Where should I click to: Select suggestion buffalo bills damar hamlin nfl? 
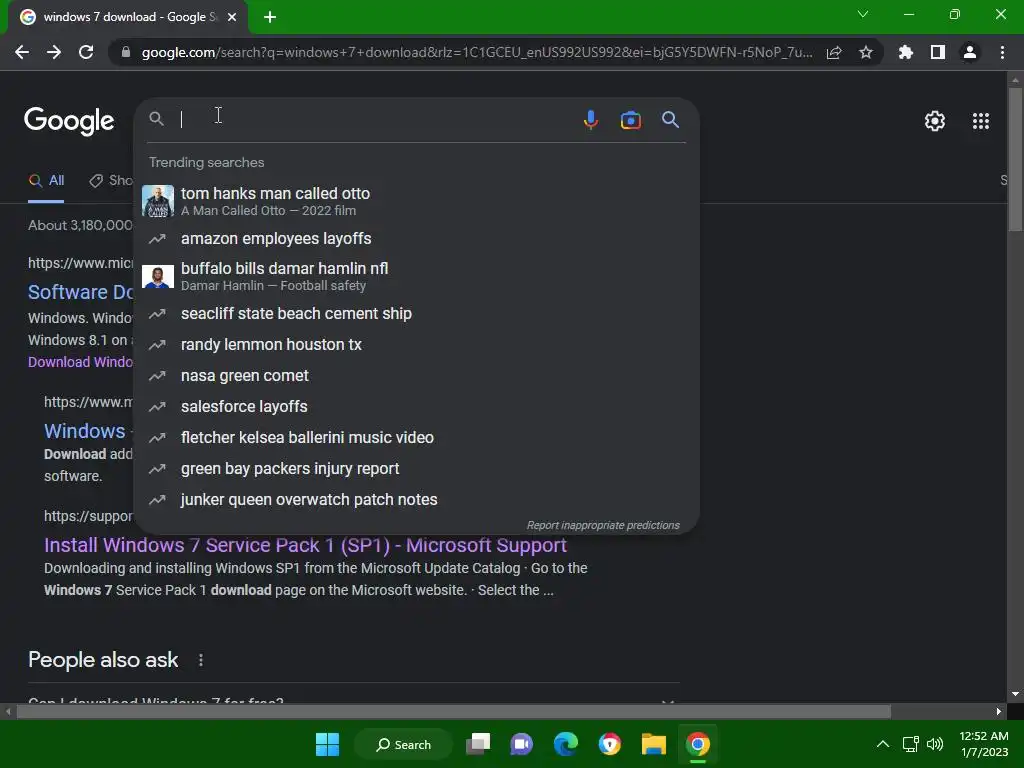416,276
